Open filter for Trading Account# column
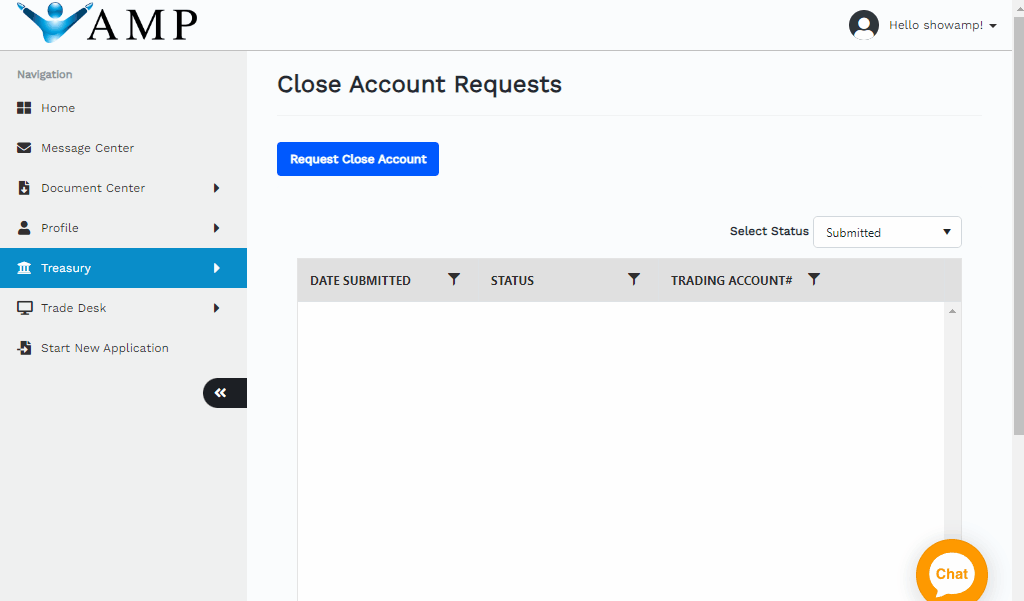The image size is (1024, 601). click(x=814, y=280)
